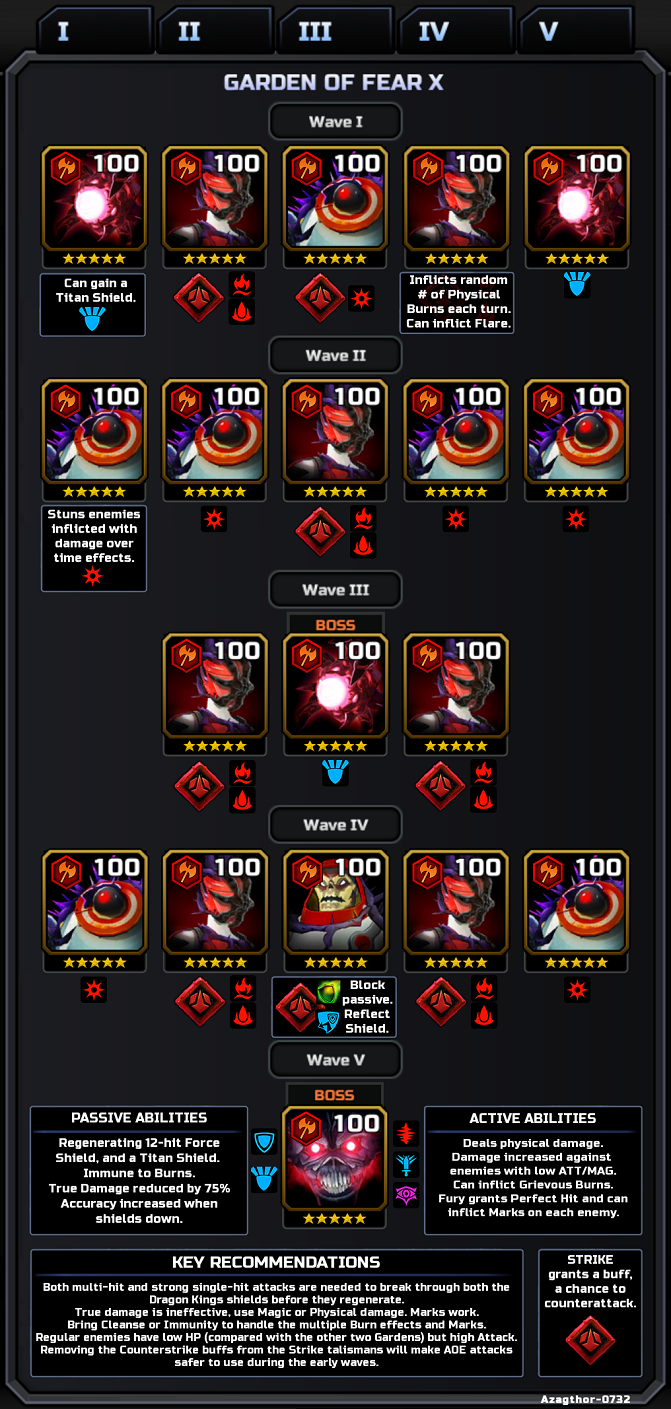Screen dimensions: 671x1409
Task: Click blue Titan Shield icon under Wave III boss
Action: point(335,771)
